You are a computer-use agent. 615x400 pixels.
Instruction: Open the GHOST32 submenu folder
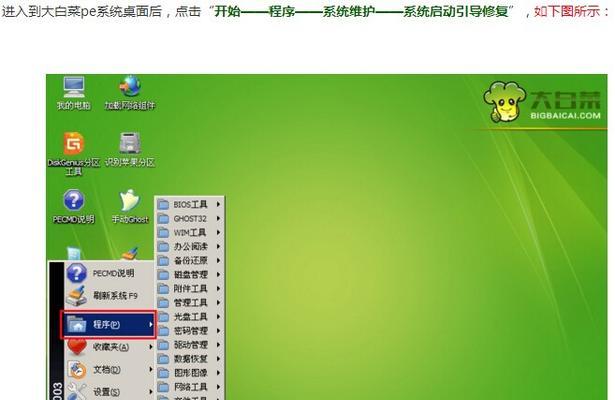190,218
